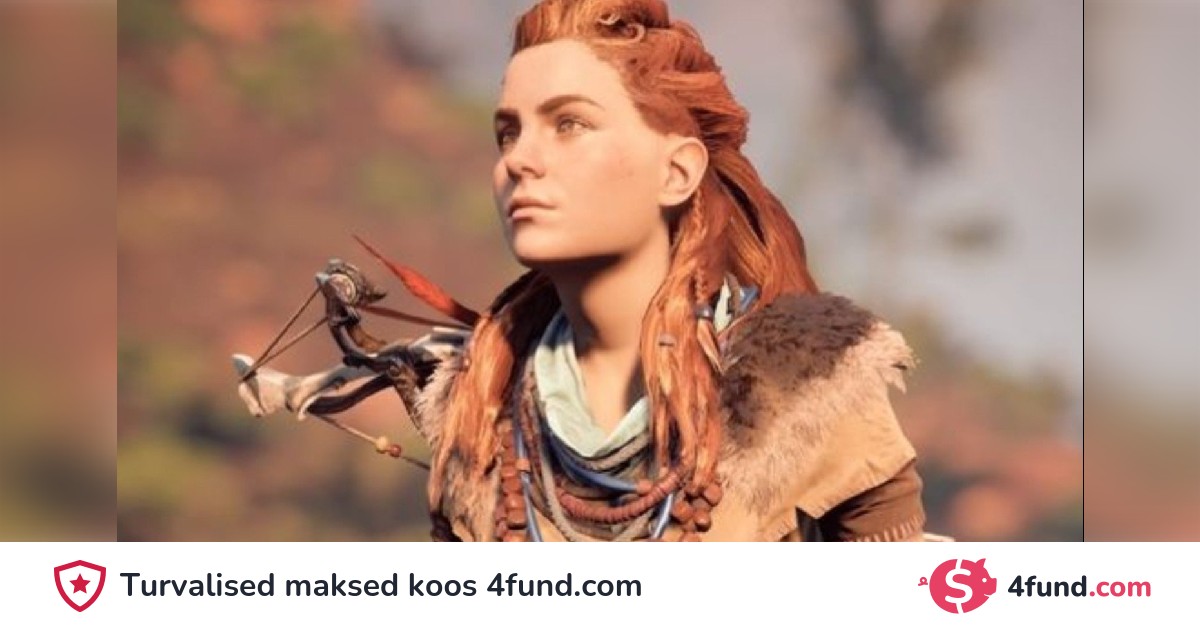Click the blurred left side strip

coord(58,270)
